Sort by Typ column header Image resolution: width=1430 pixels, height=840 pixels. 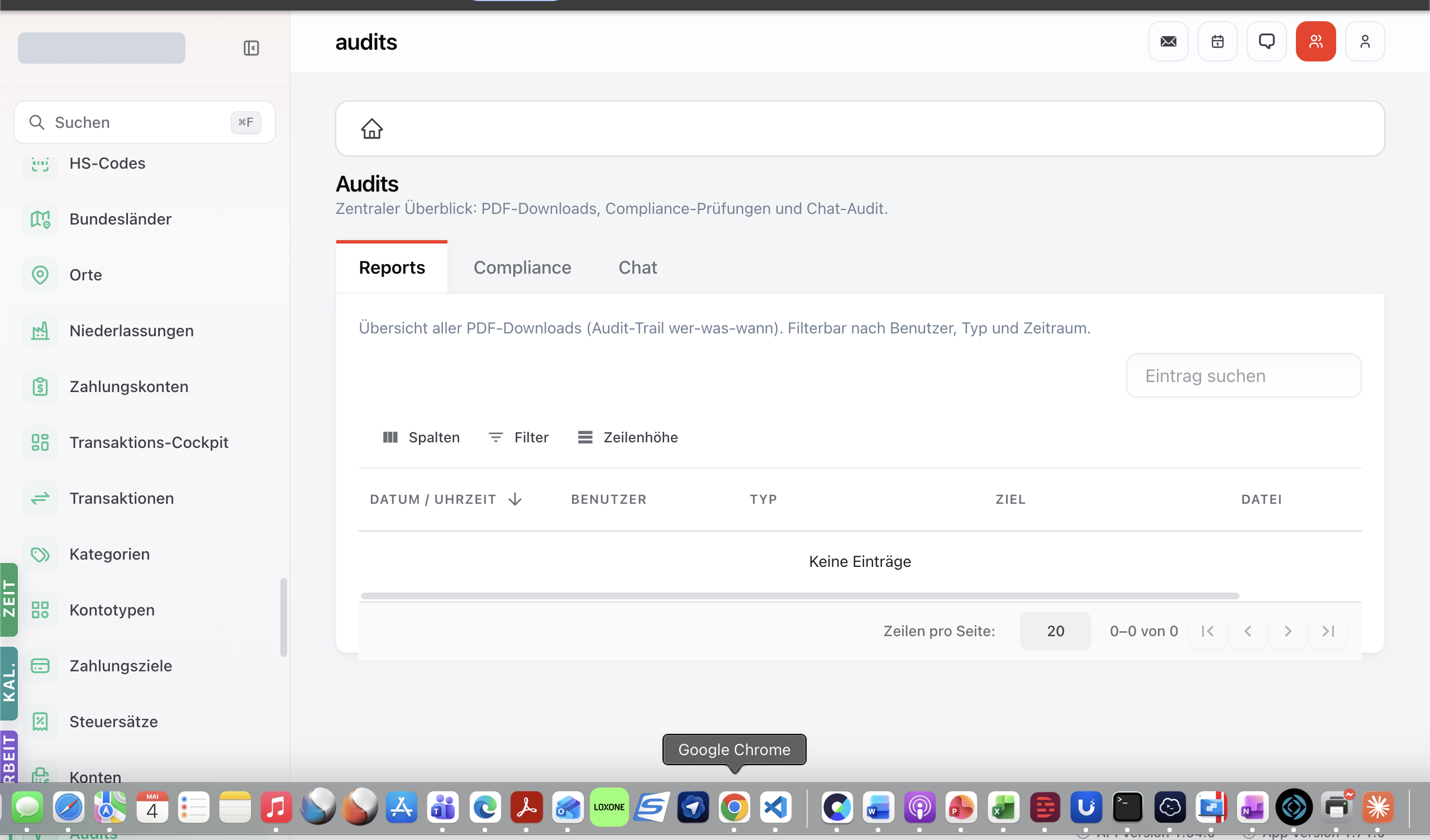click(x=763, y=499)
